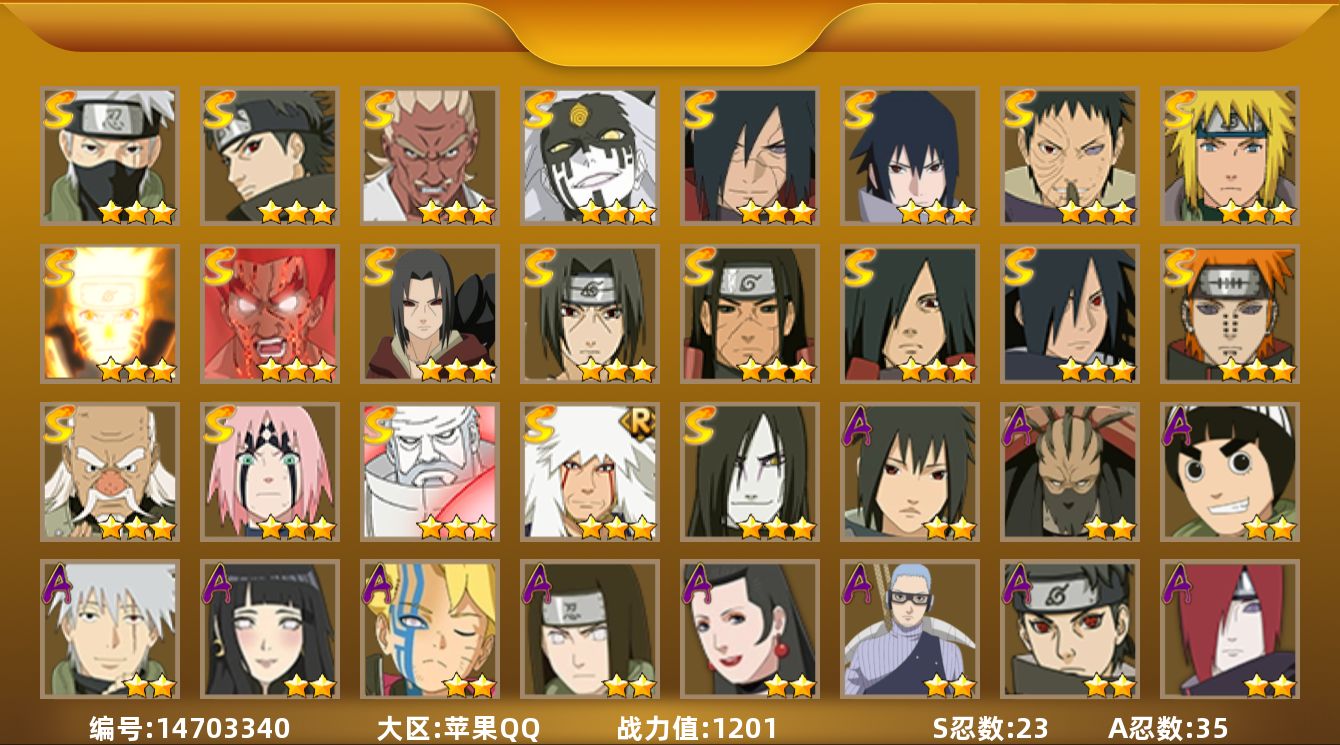The image size is (1340, 745).
Task: Select white-haired Jiraiya portrait with R badge
Action: [590, 472]
